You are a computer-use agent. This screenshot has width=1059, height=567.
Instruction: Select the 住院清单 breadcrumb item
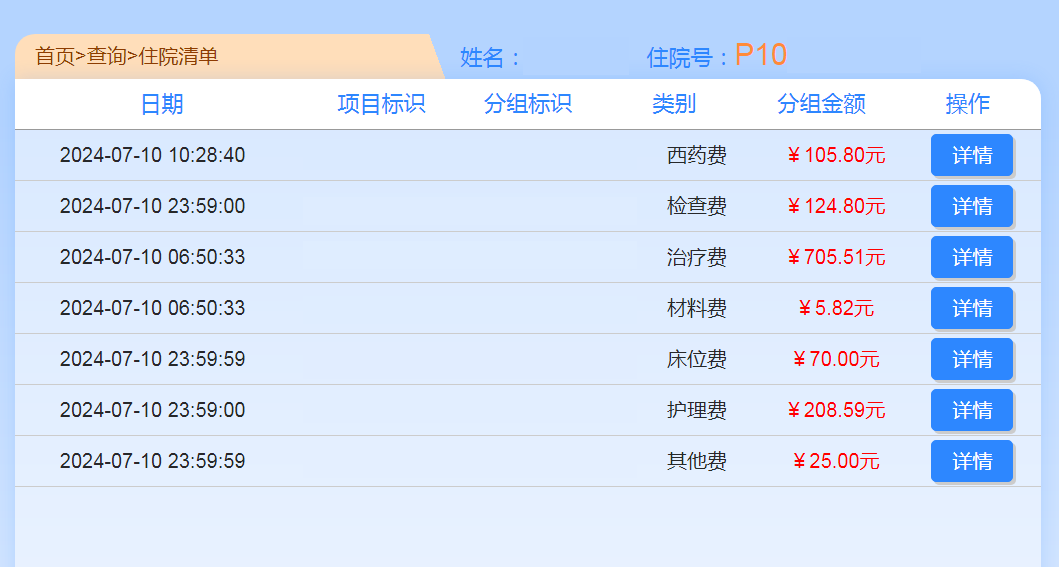(178, 56)
